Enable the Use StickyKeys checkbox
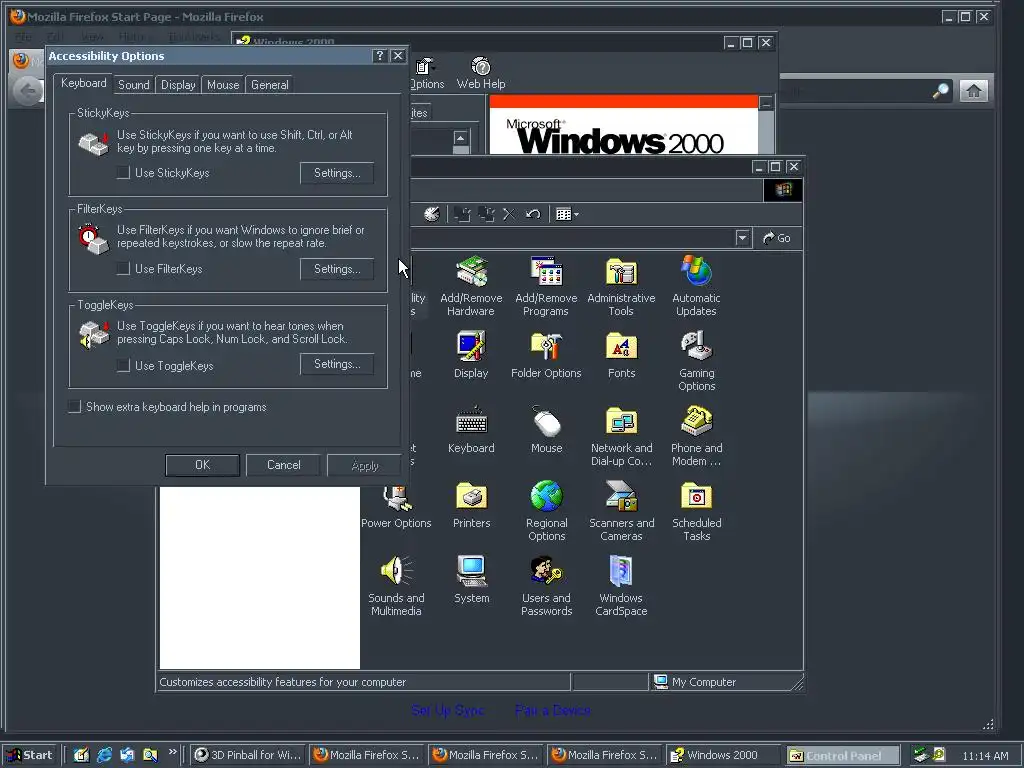The image size is (1024, 768). (x=123, y=172)
